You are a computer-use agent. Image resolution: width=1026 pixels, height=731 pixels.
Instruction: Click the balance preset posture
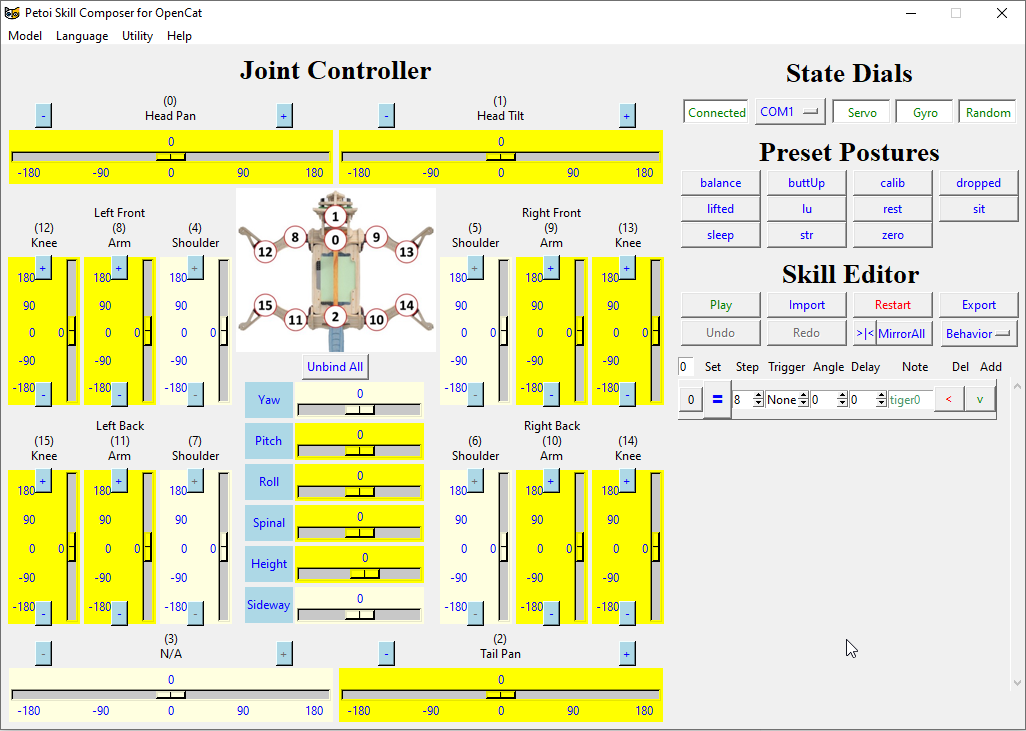[720, 183]
